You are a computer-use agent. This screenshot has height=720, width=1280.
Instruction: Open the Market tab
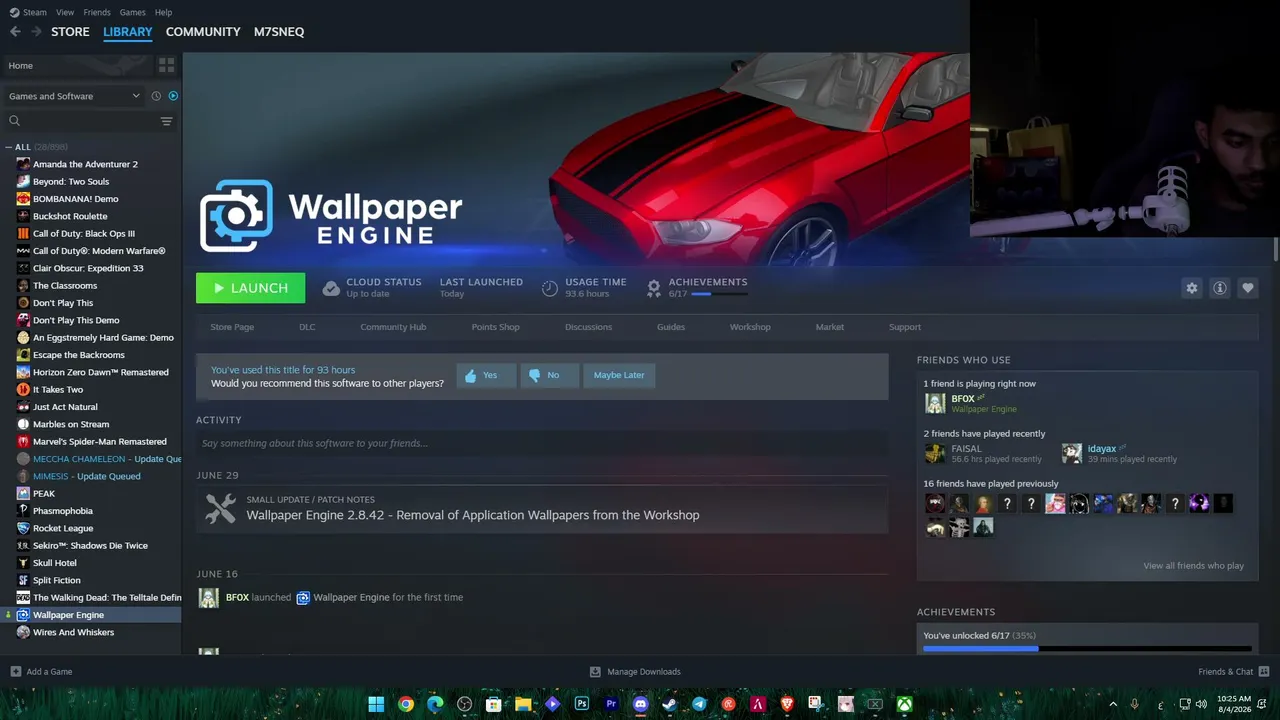pos(830,327)
